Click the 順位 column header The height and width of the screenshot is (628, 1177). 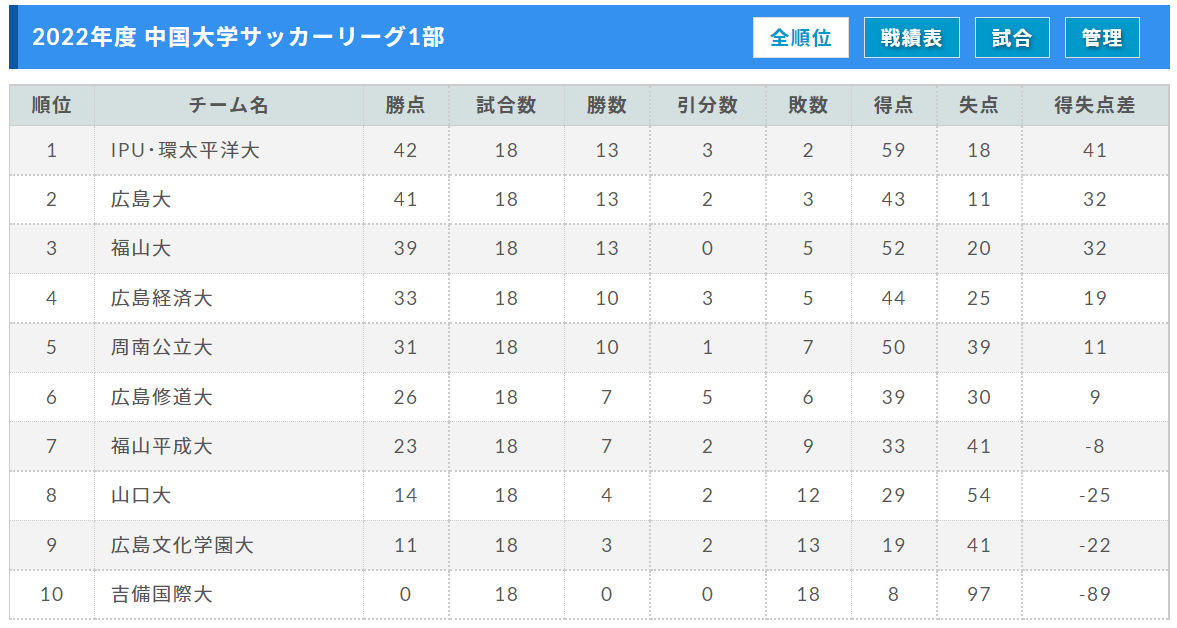click(52, 105)
